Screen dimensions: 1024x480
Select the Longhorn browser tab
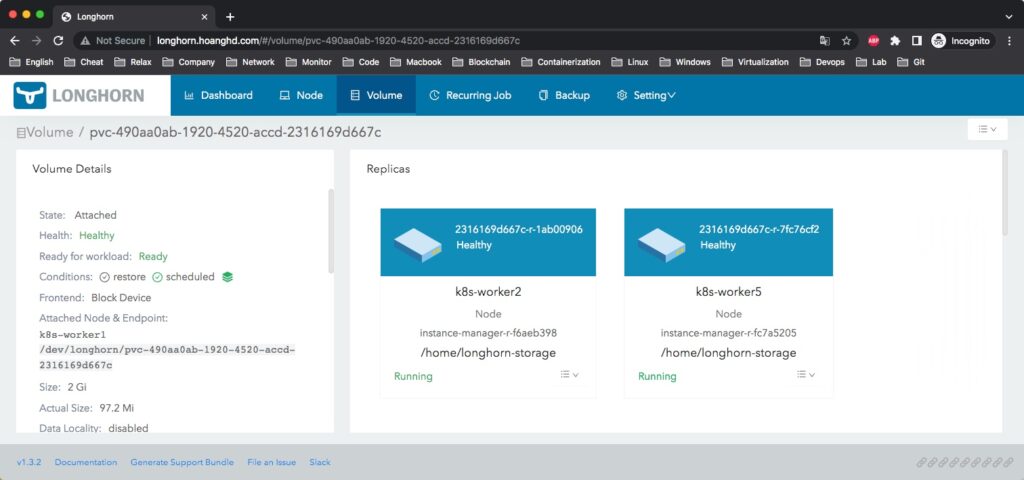point(133,17)
